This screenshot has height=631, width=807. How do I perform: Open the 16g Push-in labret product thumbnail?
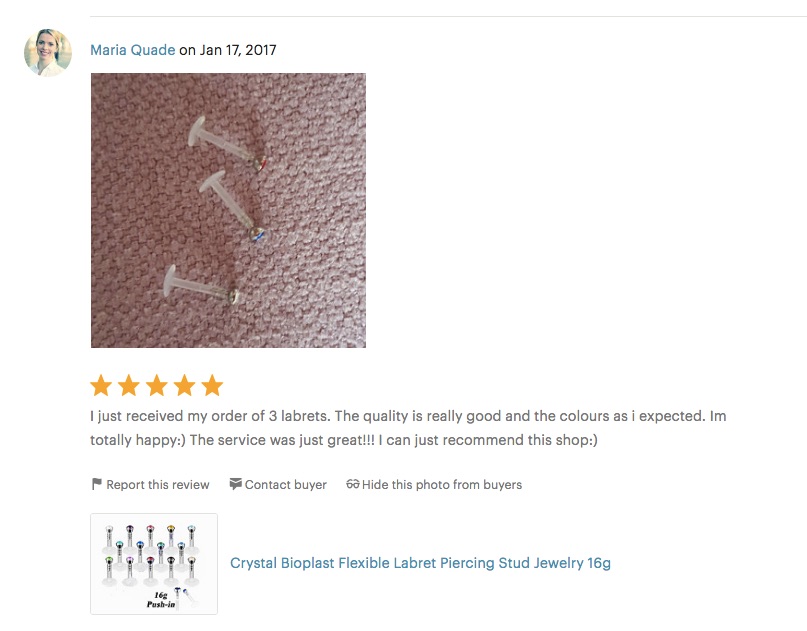tap(154, 564)
